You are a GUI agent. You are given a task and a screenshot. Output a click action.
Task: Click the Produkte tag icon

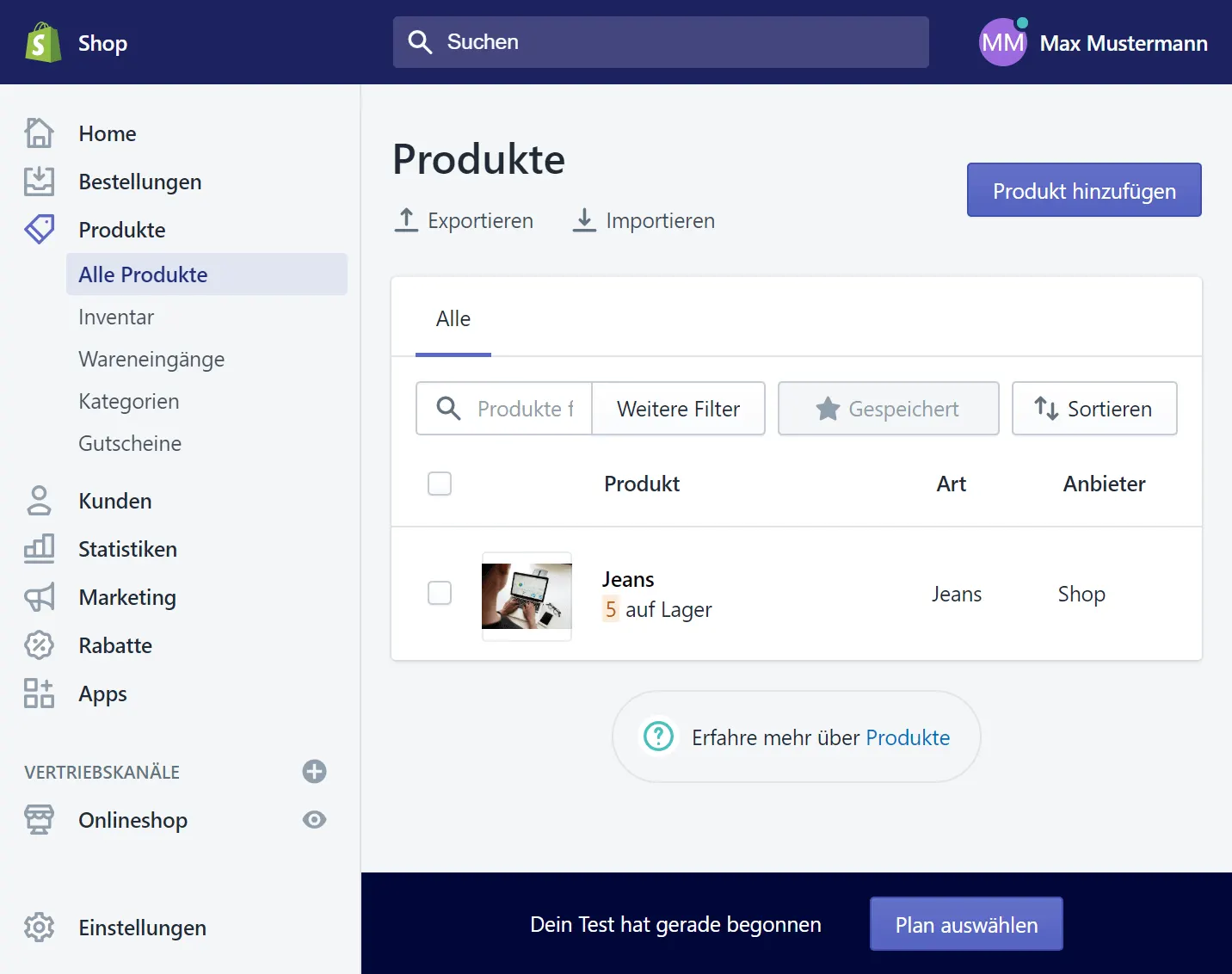tap(39, 230)
